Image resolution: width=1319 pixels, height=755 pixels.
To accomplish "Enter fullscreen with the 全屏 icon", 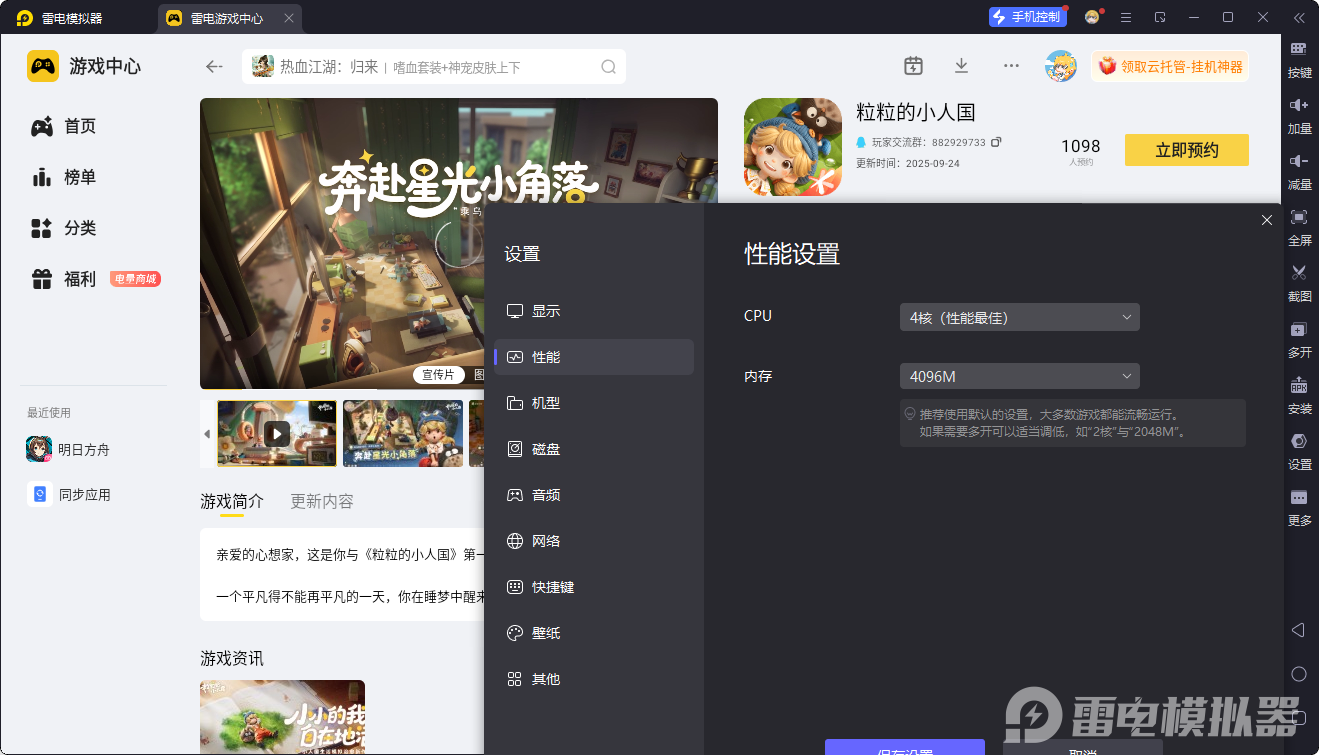I will pyautogui.click(x=1299, y=218).
